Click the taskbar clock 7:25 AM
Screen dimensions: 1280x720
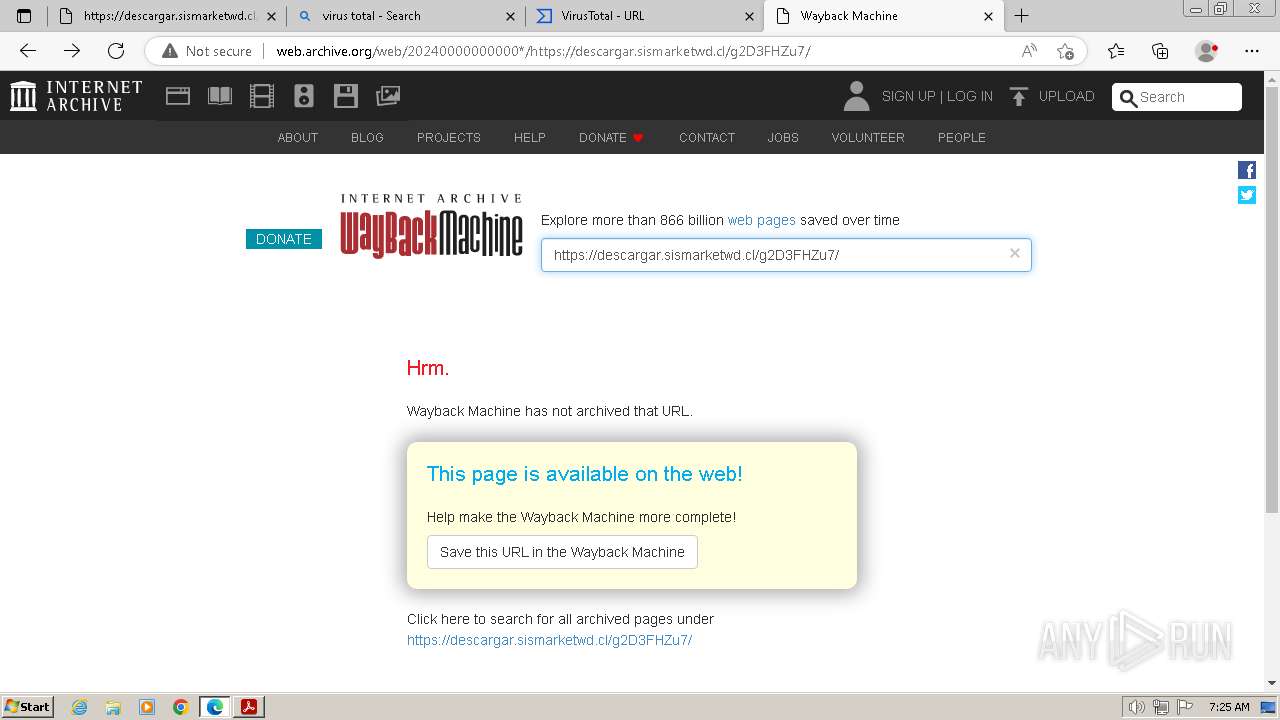tap(1229, 707)
